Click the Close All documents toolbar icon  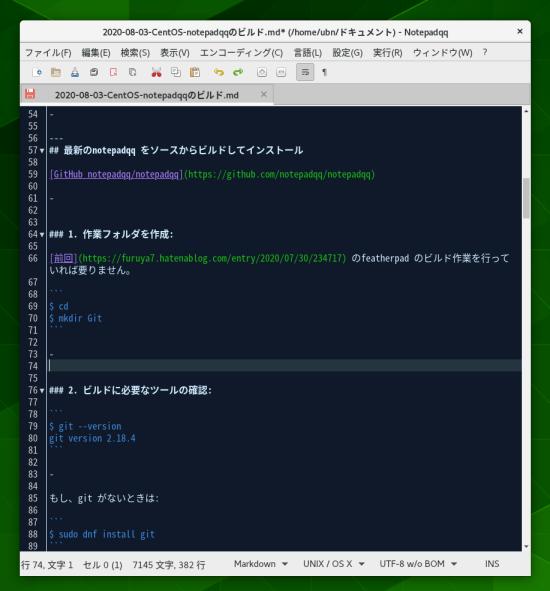(132, 72)
